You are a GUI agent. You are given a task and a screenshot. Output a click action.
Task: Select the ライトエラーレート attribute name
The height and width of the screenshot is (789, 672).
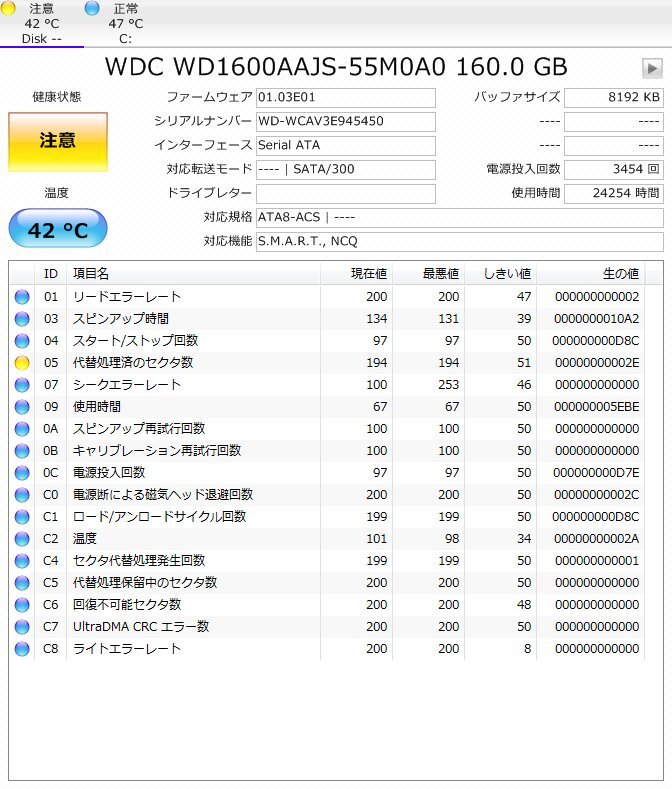(x=127, y=649)
